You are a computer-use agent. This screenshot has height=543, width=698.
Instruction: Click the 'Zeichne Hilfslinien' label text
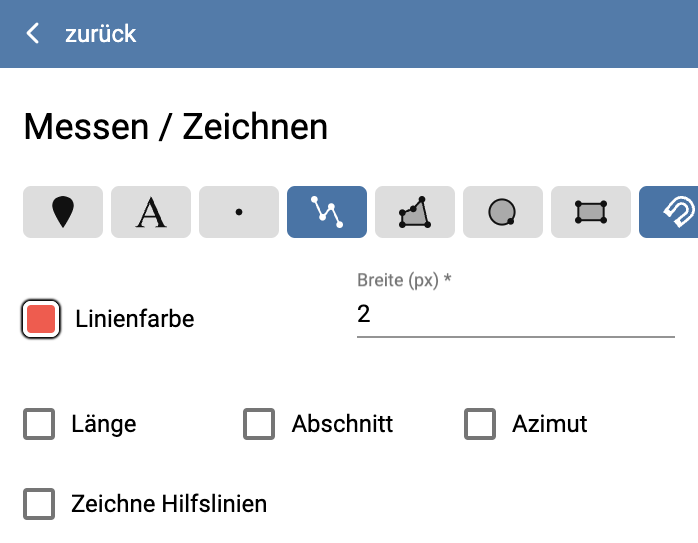169,503
